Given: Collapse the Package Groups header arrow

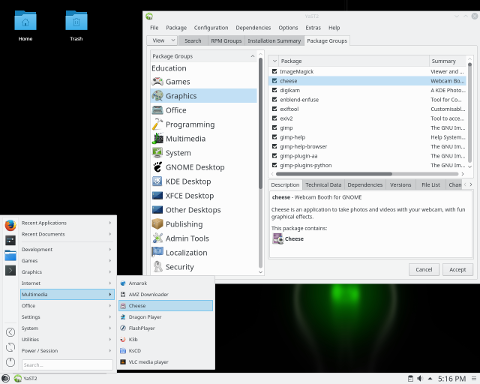Looking at the screenshot, I should 252,56.
